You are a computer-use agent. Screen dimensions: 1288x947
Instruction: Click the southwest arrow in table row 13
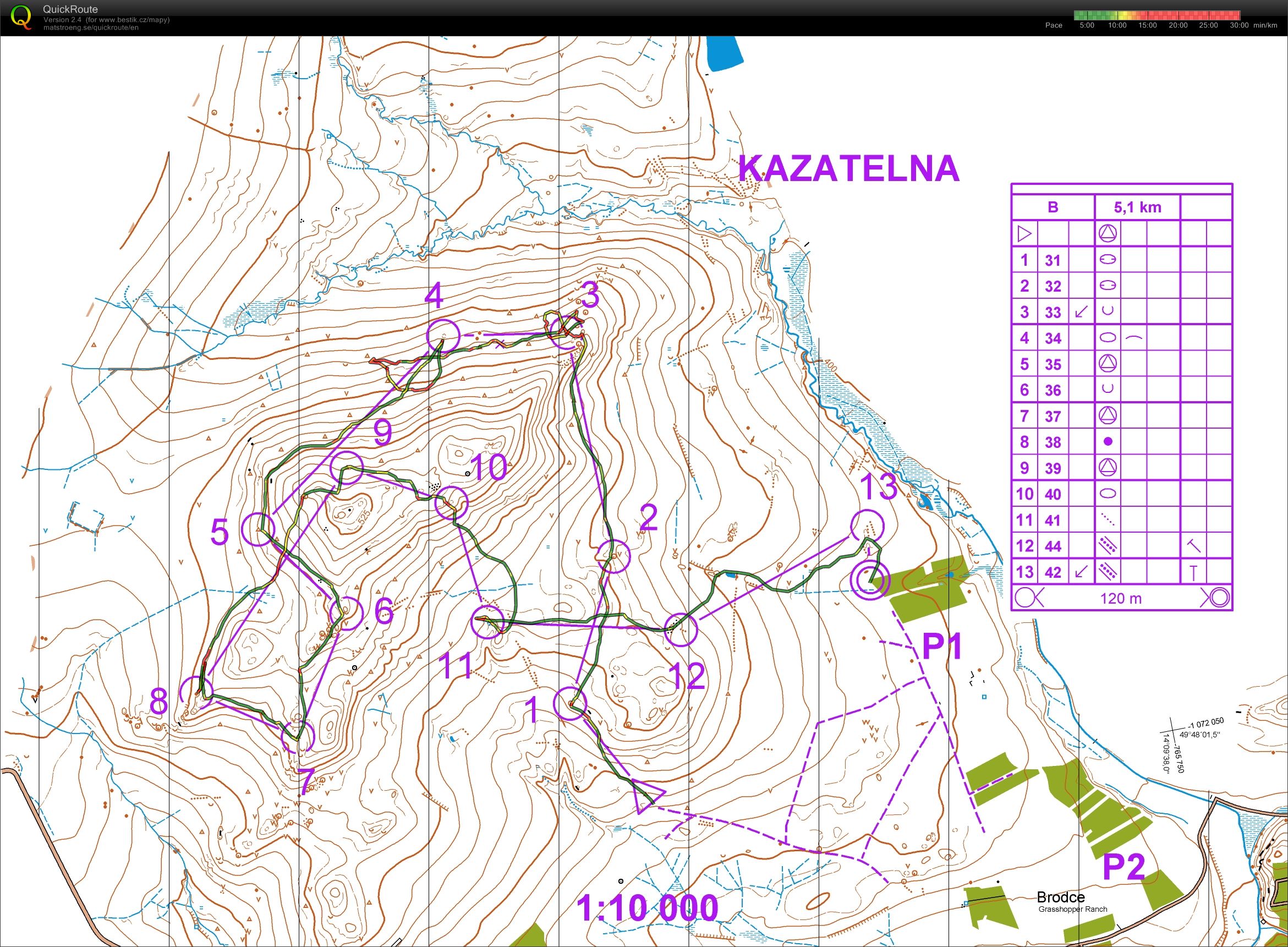tap(1082, 572)
